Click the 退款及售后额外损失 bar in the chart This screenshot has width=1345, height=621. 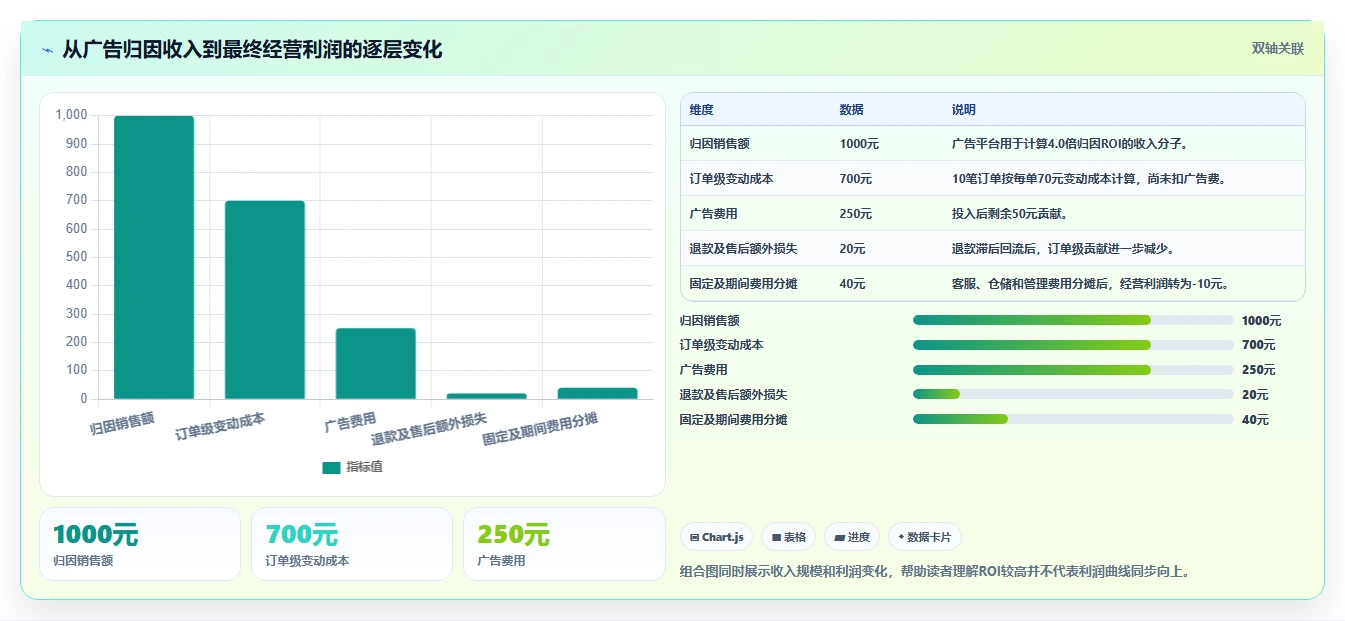[x=486, y=396]
